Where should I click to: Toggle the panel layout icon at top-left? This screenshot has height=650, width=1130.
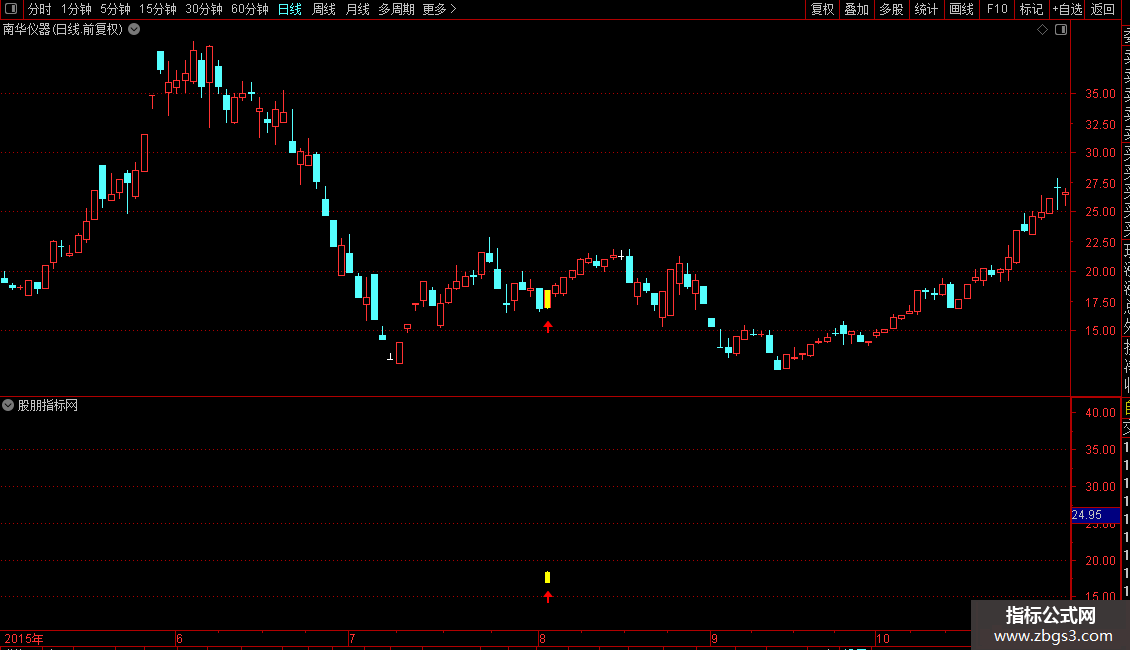(x=11, y=9)
